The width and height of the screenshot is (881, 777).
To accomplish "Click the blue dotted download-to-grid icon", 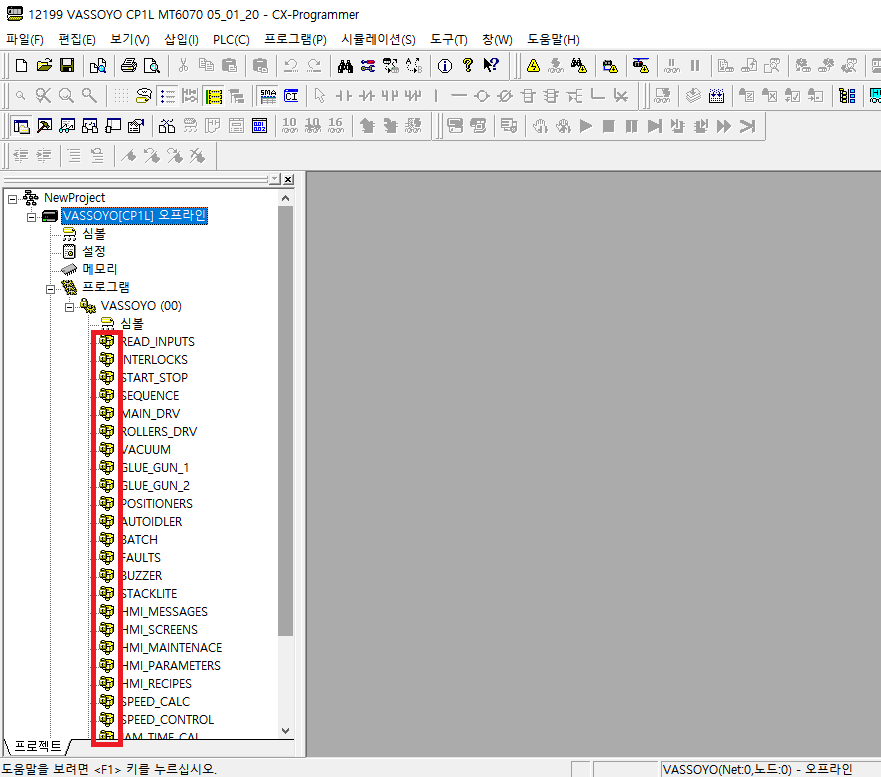I will point(716,96).
